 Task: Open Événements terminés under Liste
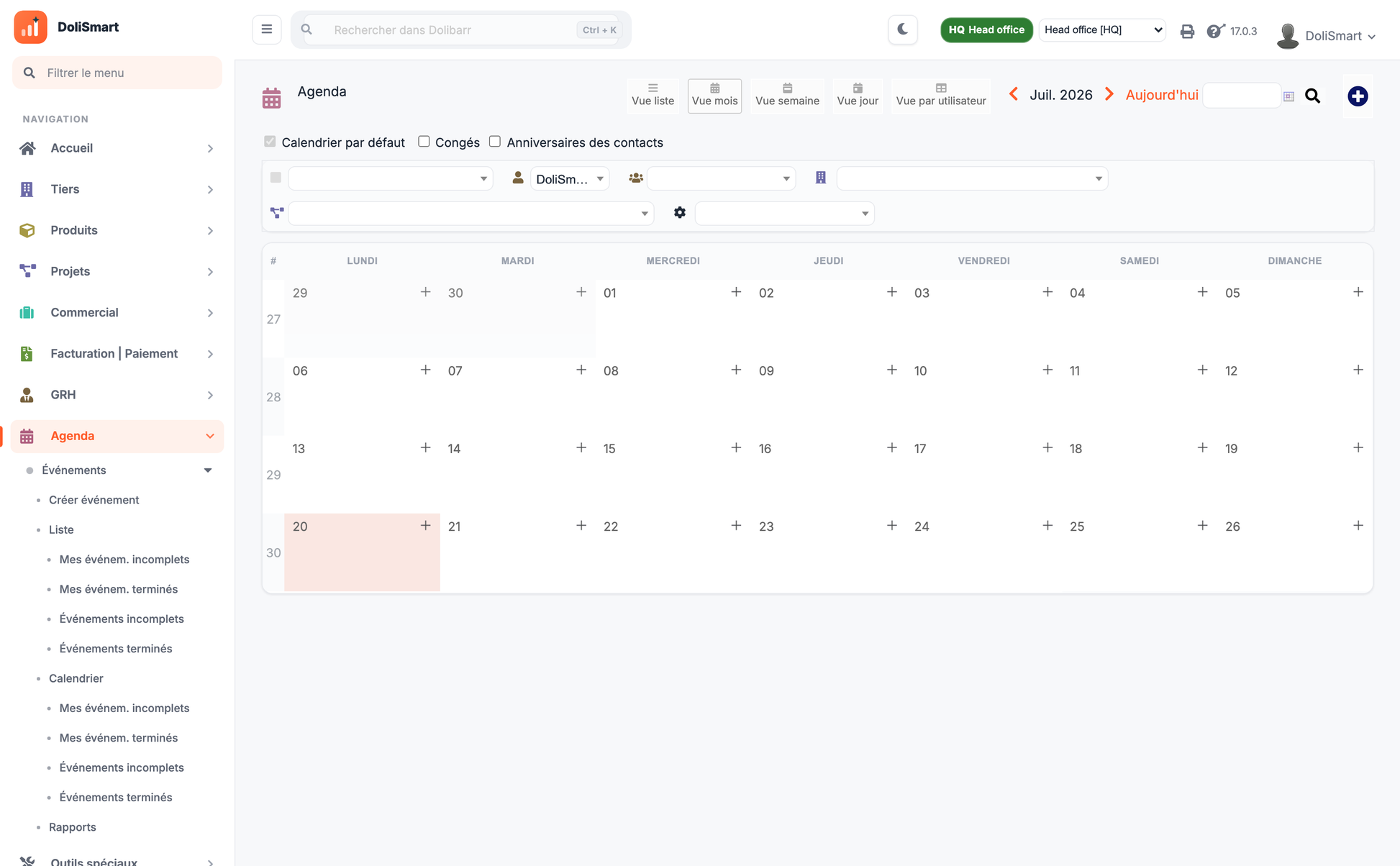[116, 649]
